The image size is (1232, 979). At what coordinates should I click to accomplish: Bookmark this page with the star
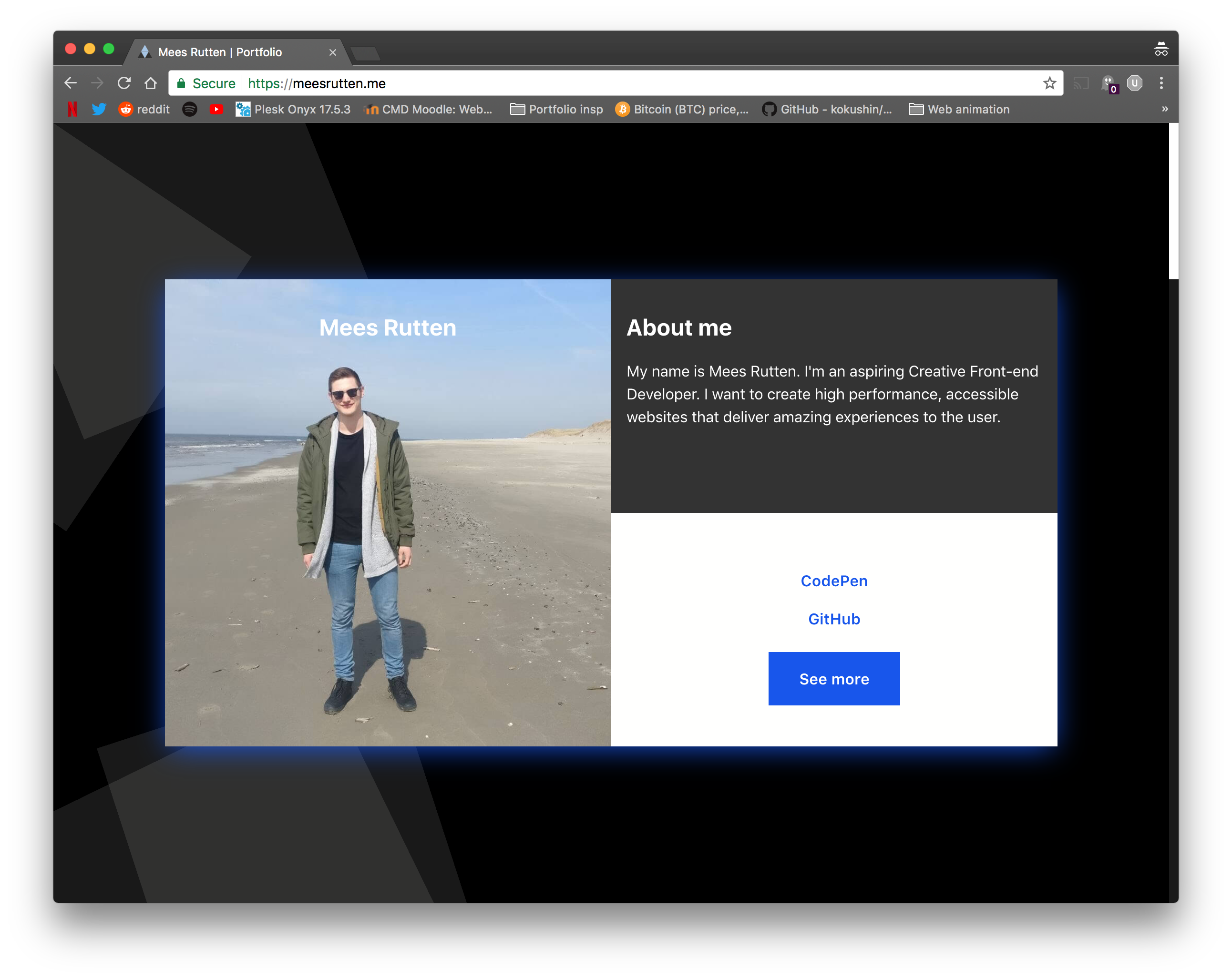[1049, 83]
